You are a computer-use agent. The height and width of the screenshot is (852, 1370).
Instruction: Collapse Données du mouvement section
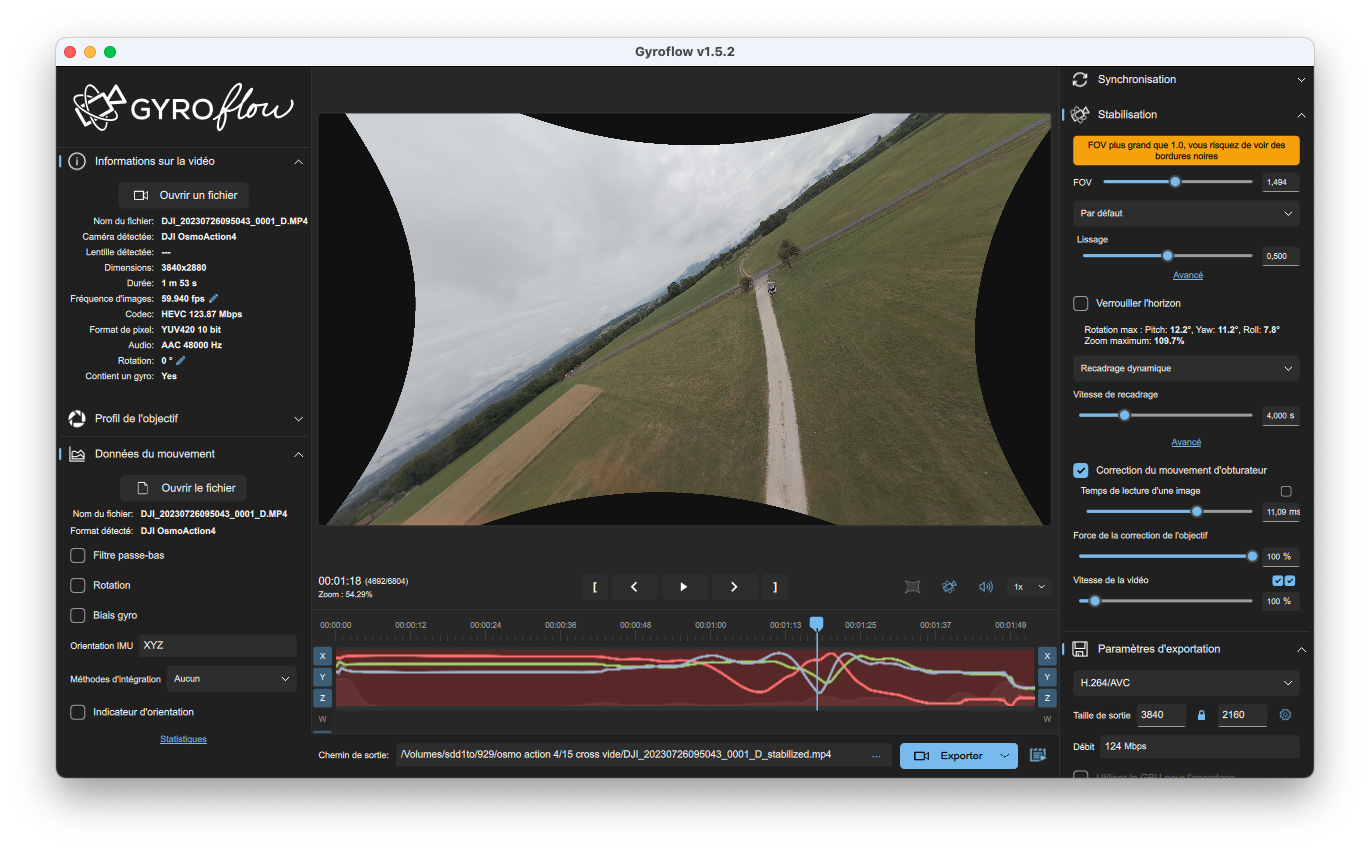pos(298,454)
